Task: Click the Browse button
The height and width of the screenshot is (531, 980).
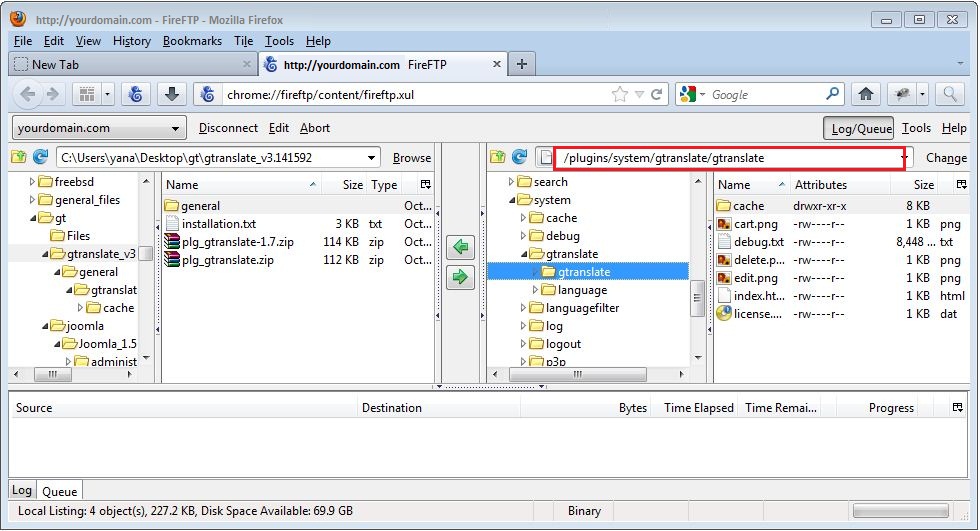Action: click(411, 158)
